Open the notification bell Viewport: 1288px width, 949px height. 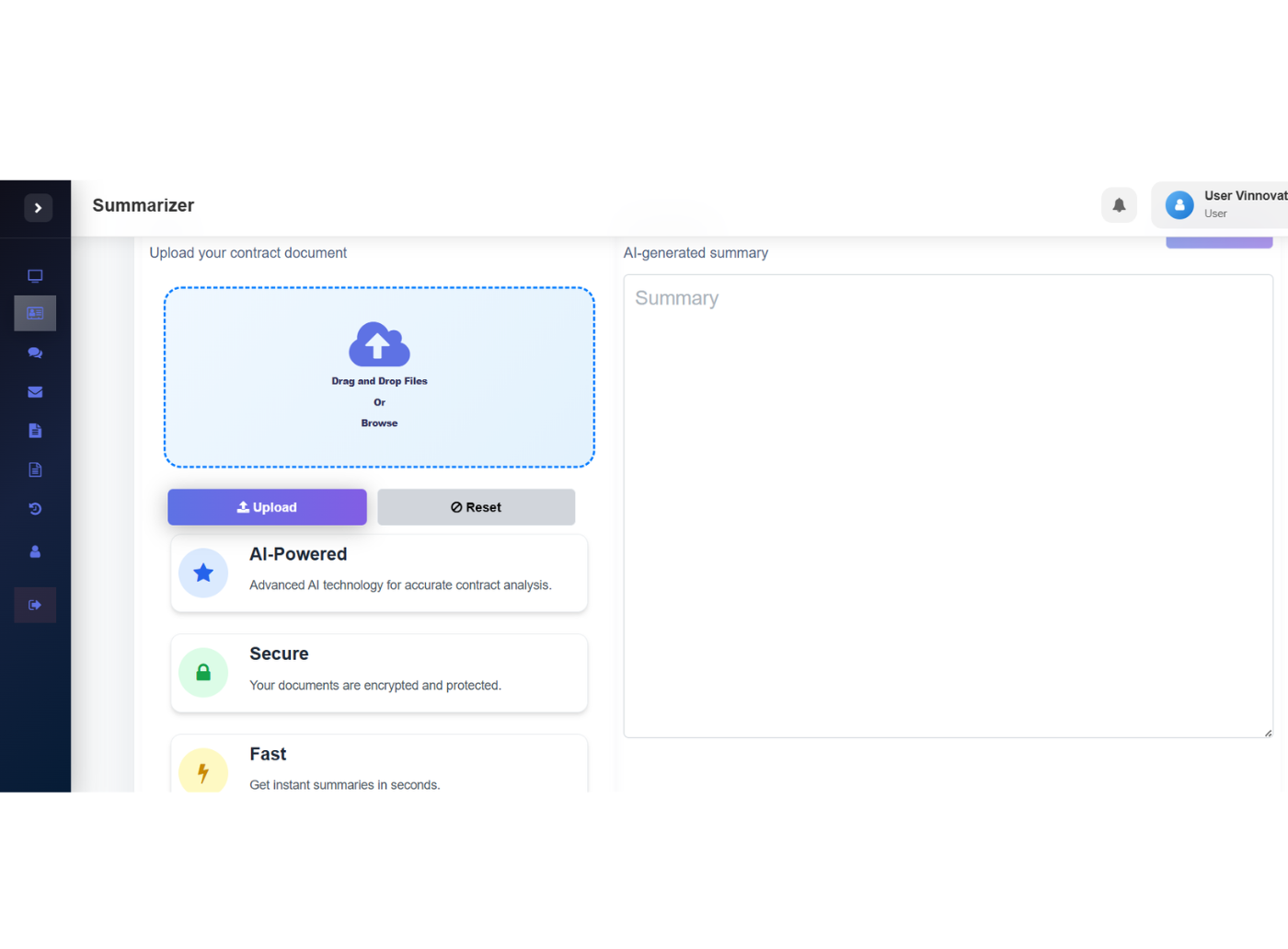pyautogui.click(x=1119, y=204)
